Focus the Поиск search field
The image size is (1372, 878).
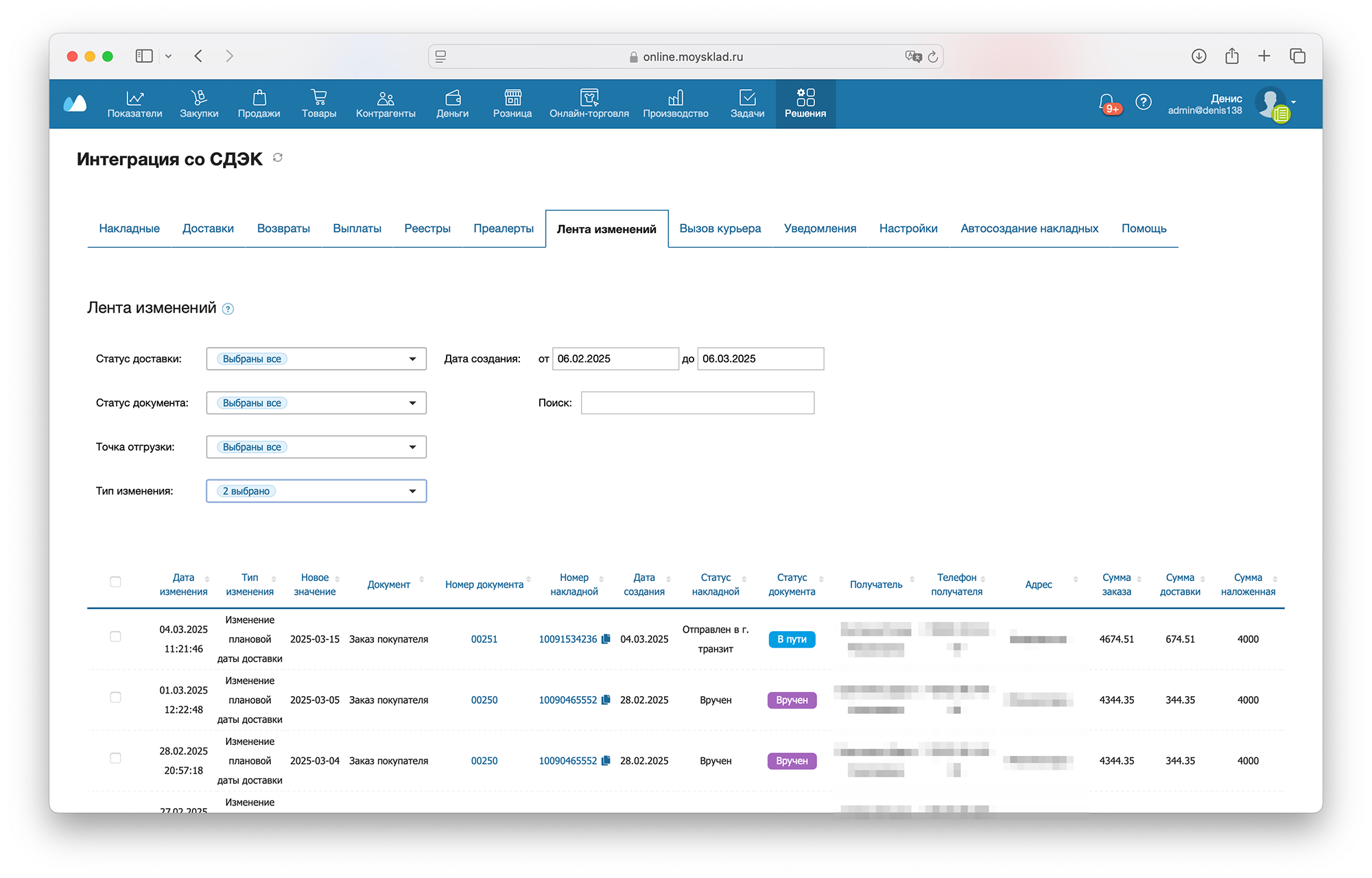[x=697, y=403]
